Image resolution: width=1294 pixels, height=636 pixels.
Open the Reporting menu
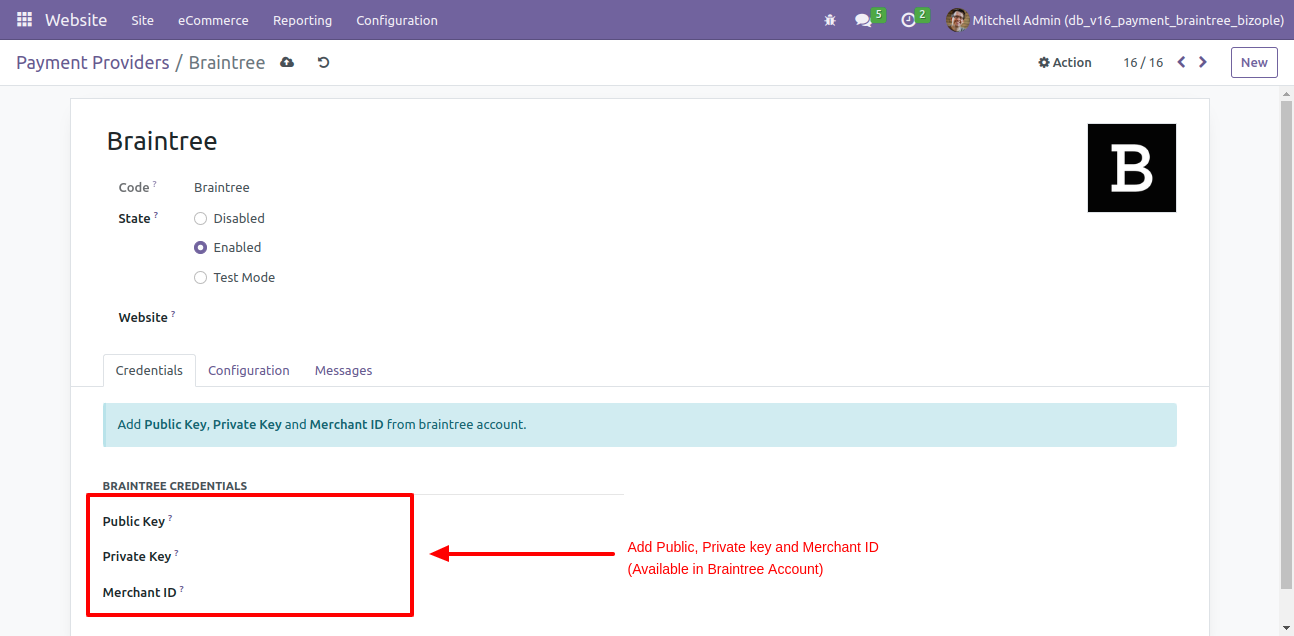click(x=302, y=20)
